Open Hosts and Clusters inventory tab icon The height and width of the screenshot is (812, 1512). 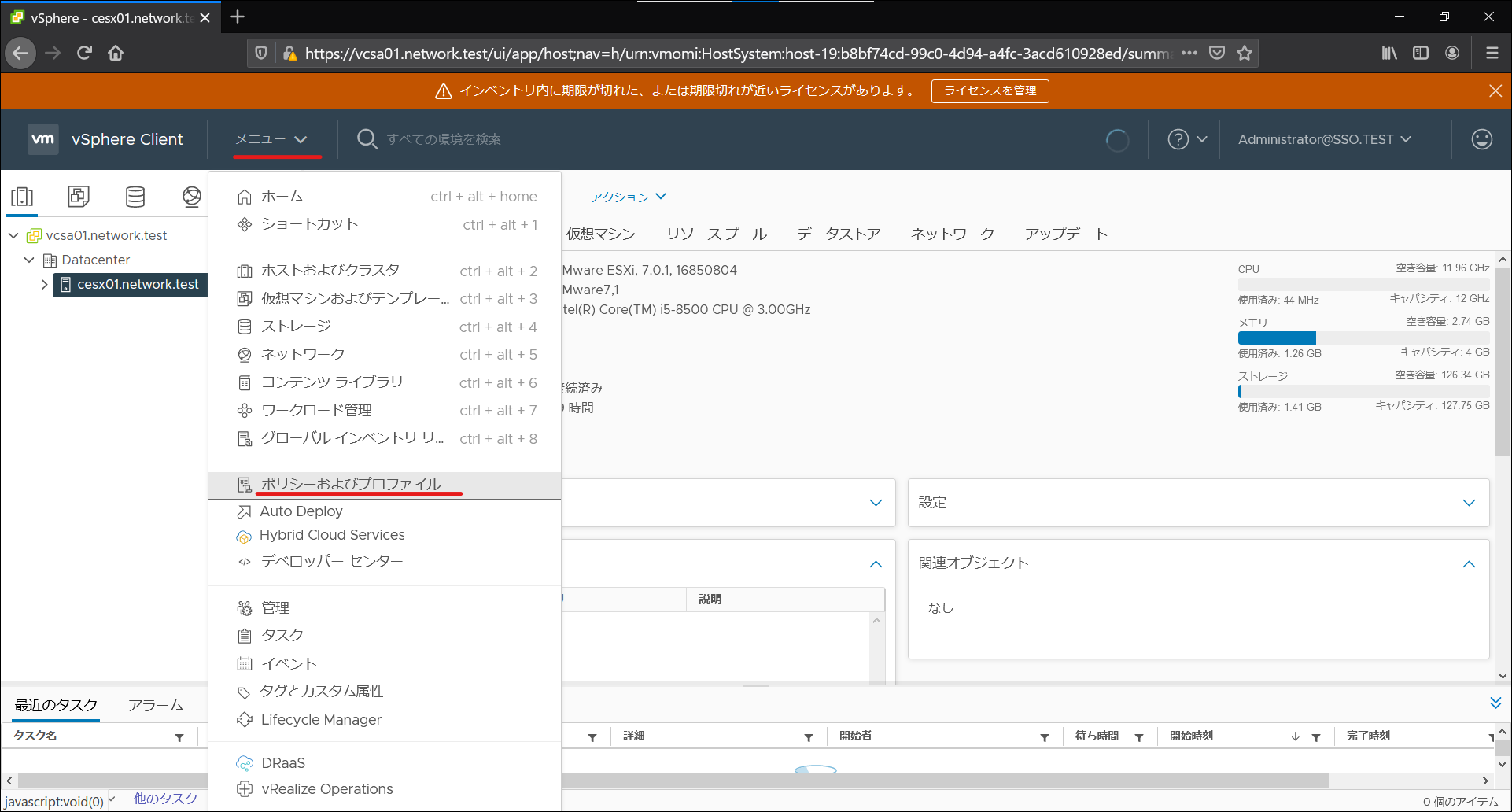[22, 196]
